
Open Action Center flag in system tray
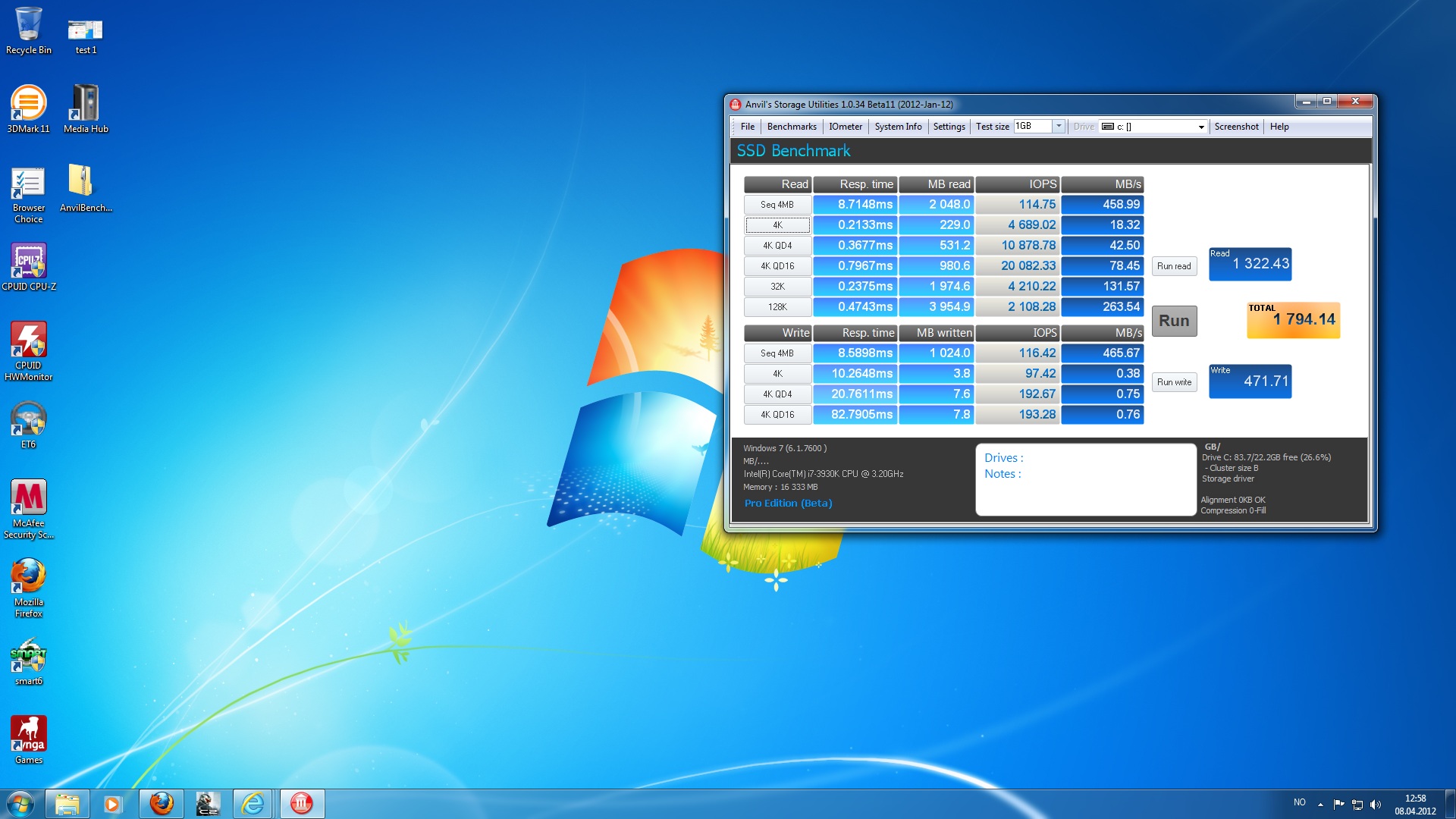click(x=1338, y=804)
